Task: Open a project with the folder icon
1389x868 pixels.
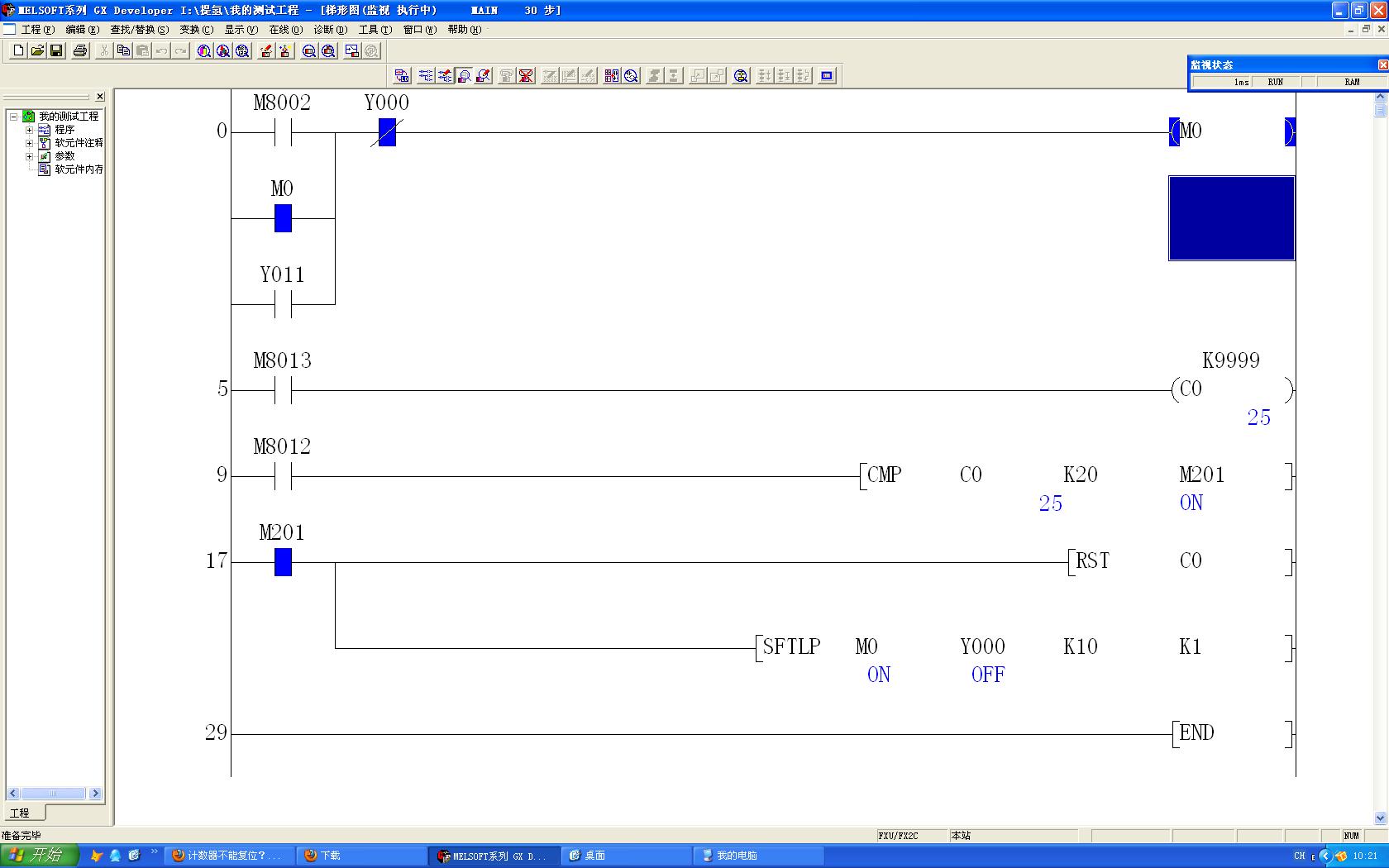Action: [37, 51]
